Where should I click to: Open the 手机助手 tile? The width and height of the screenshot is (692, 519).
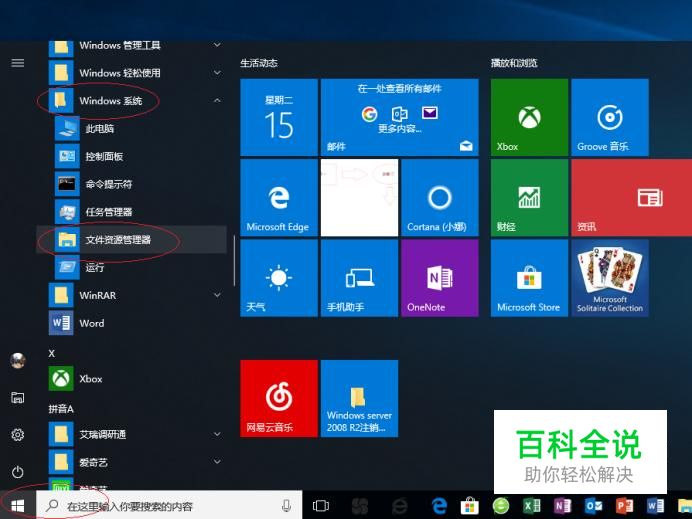[x=359, y=278]
